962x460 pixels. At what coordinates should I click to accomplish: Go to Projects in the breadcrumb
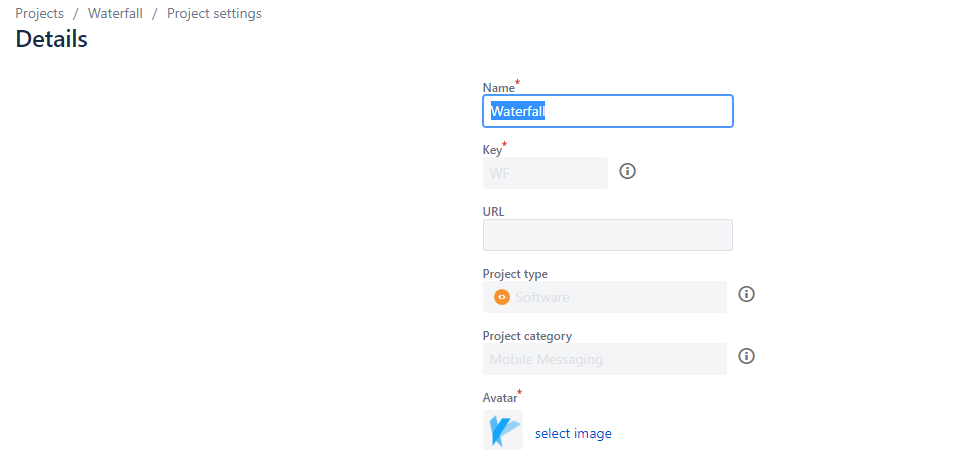point(39,14)
